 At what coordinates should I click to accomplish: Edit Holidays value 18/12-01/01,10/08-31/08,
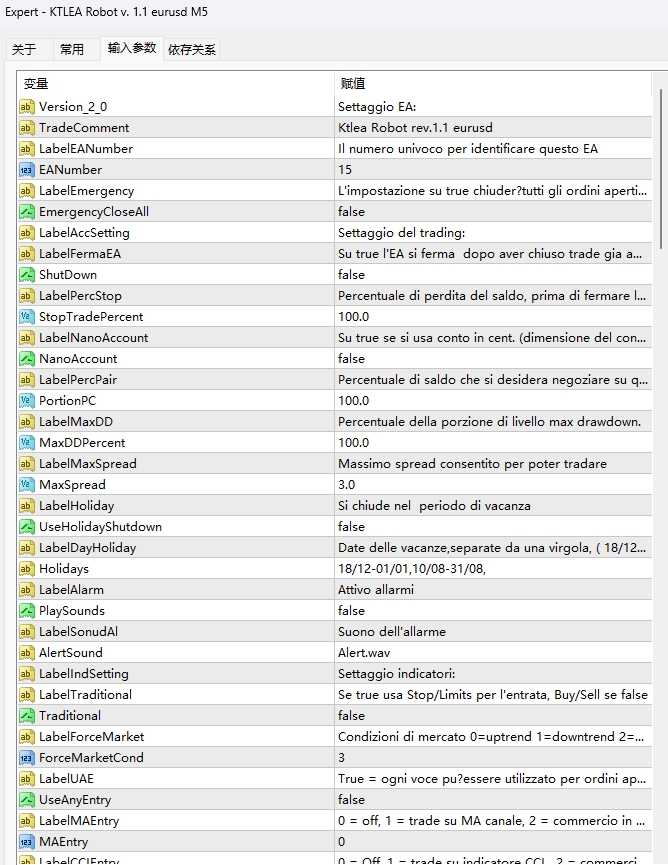coord(493,568)
